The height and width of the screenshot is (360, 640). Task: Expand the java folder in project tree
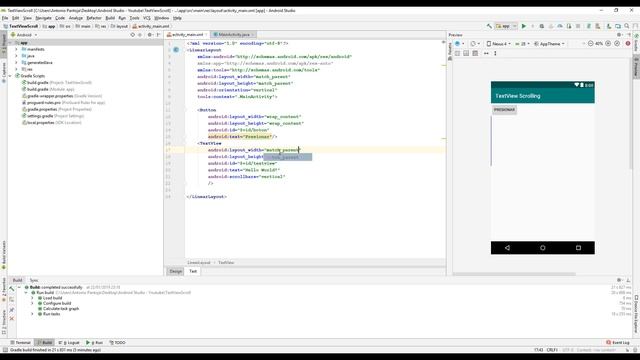pyautogui.click(x=16, y=56)
